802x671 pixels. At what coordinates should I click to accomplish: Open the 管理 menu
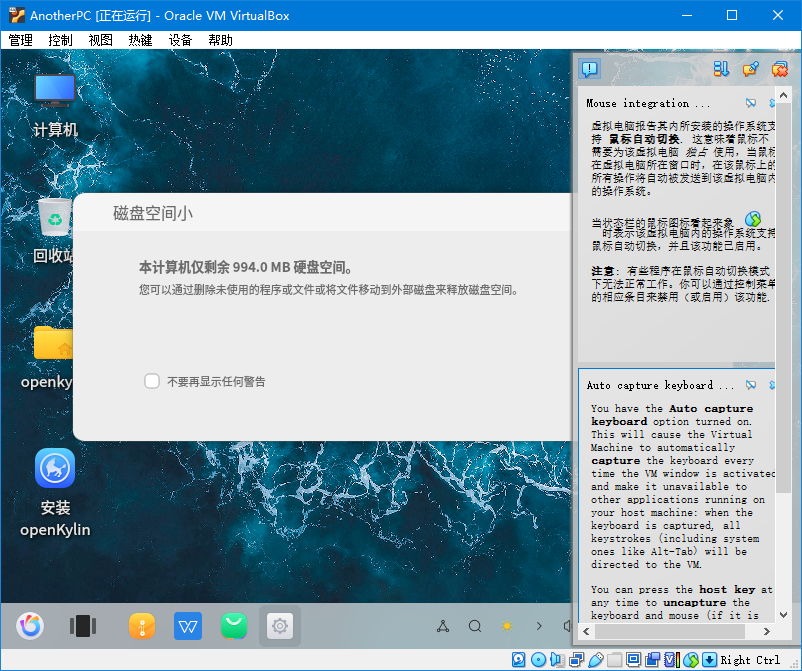[20, 40]
